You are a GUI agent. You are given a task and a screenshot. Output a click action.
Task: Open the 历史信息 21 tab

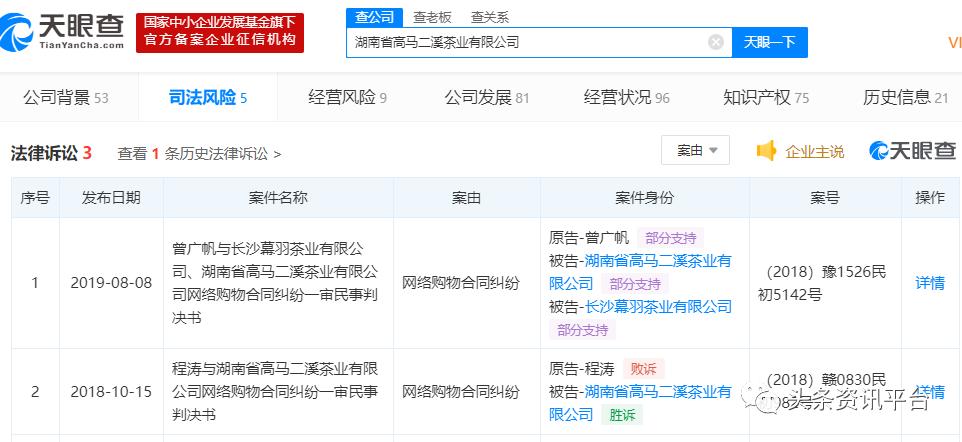coord(906,98)
